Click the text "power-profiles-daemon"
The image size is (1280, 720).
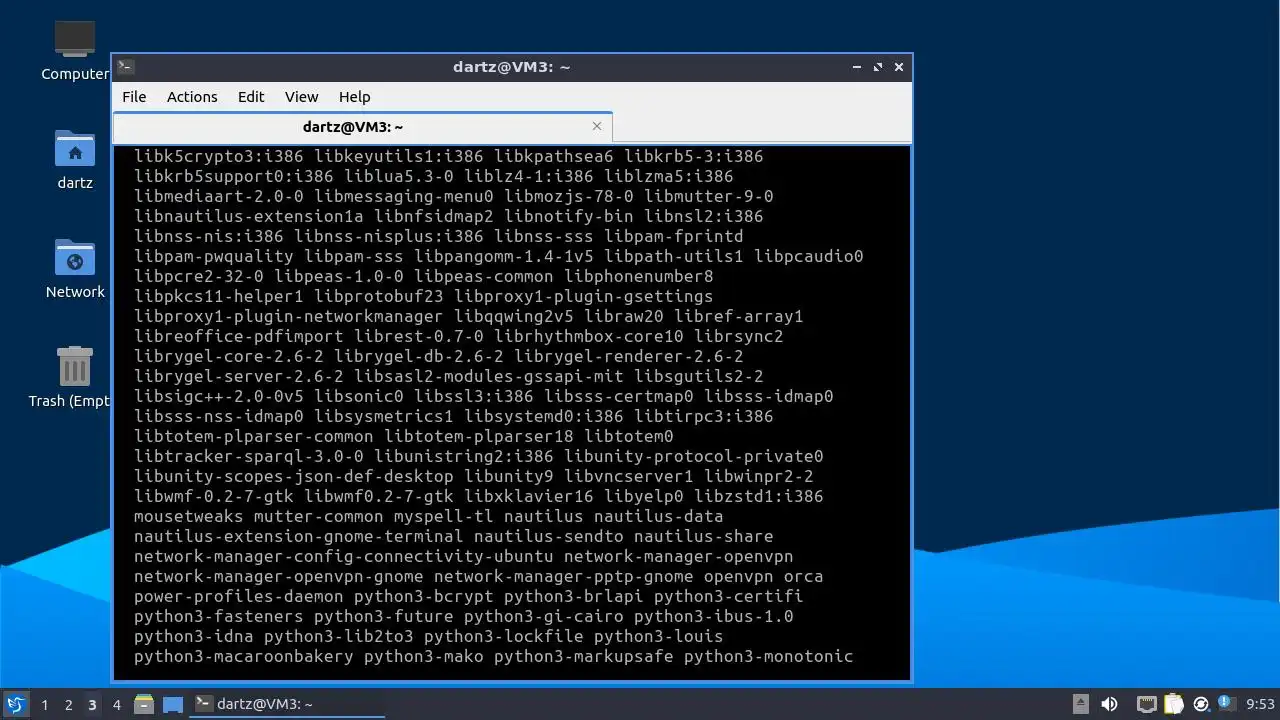239,596
